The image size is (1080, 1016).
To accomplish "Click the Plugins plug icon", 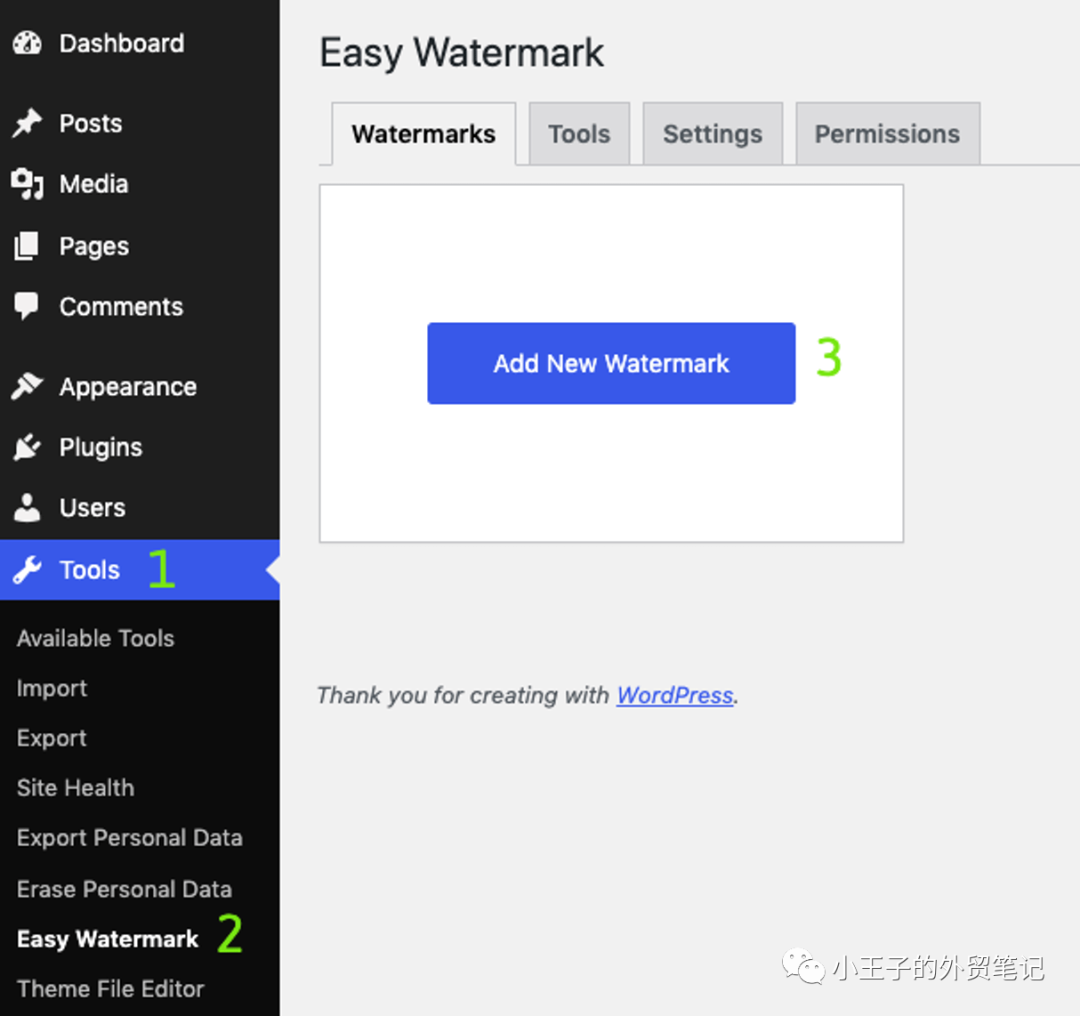I will 28,447.
